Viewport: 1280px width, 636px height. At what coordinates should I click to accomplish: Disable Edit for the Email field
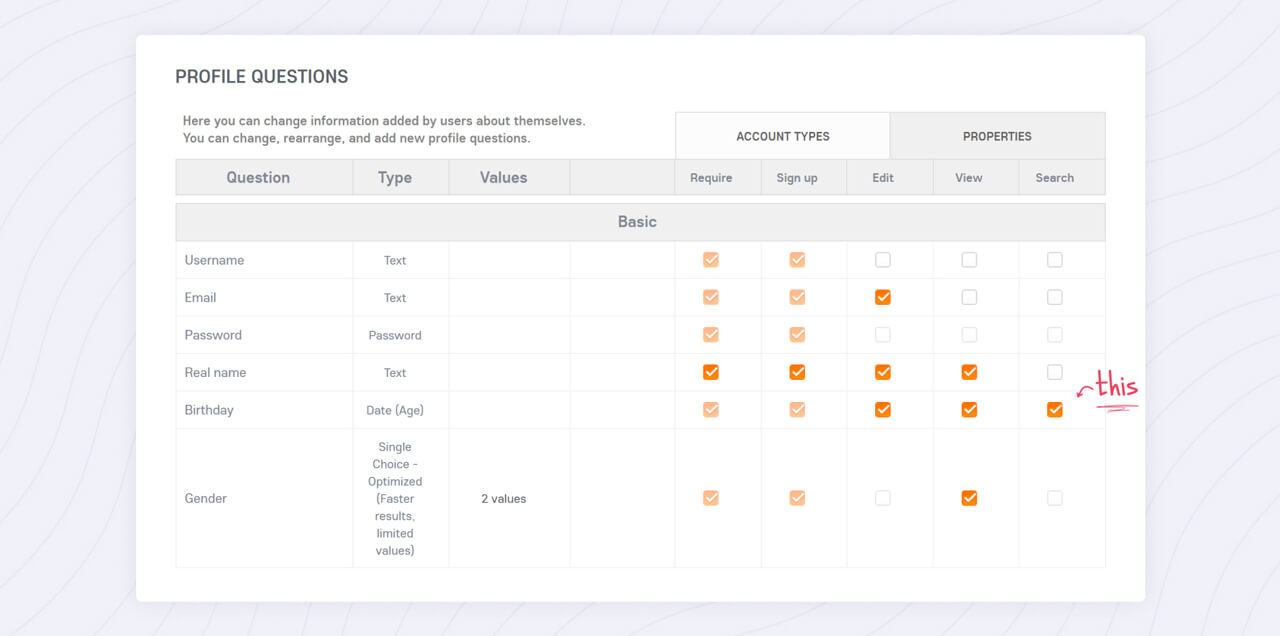pos(883,297)
